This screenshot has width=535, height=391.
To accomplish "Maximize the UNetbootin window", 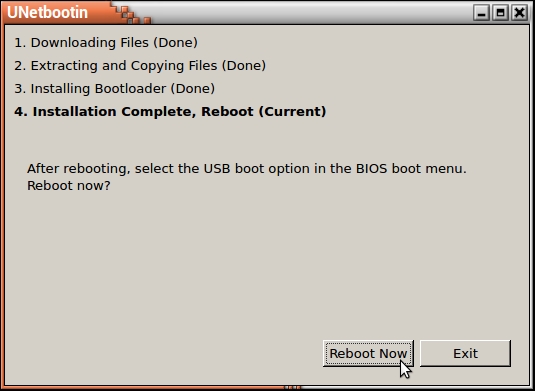I will pos(500,13).
